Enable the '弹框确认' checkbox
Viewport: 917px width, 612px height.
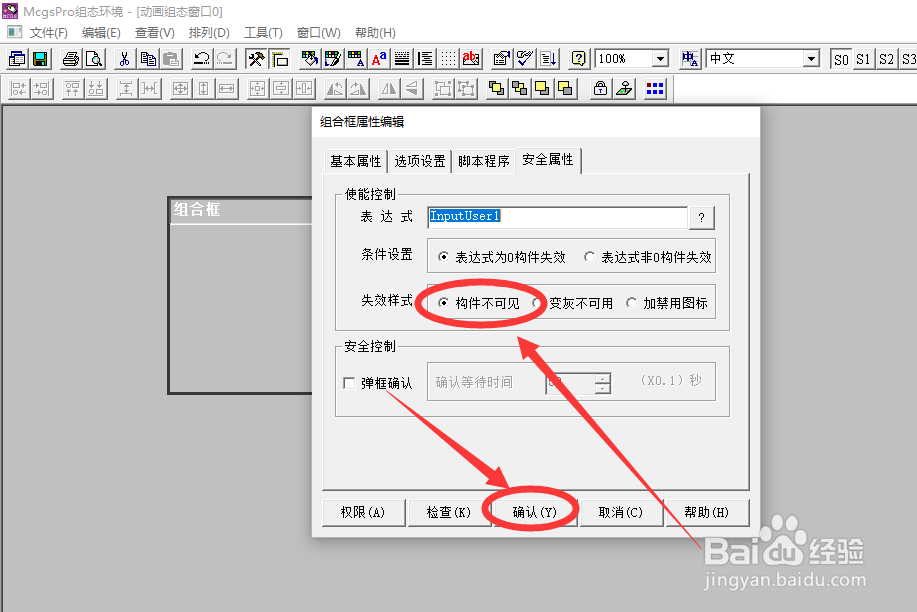pyautogui.click(x=349, y=383)
